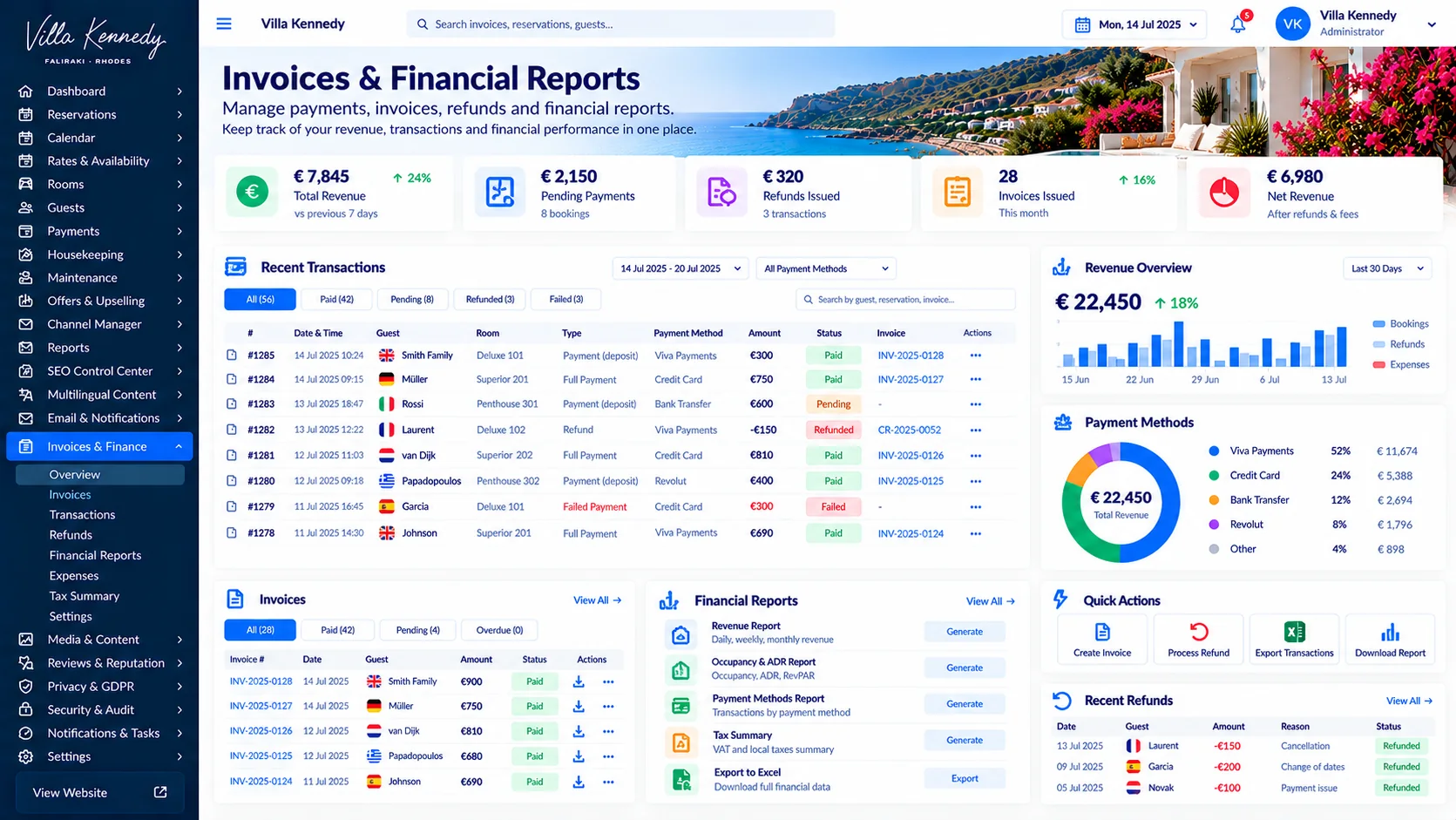This screenshot has width=1456, height=820.
Task: Select the Failed (3) transactions tab
Action: pos(566,299)
